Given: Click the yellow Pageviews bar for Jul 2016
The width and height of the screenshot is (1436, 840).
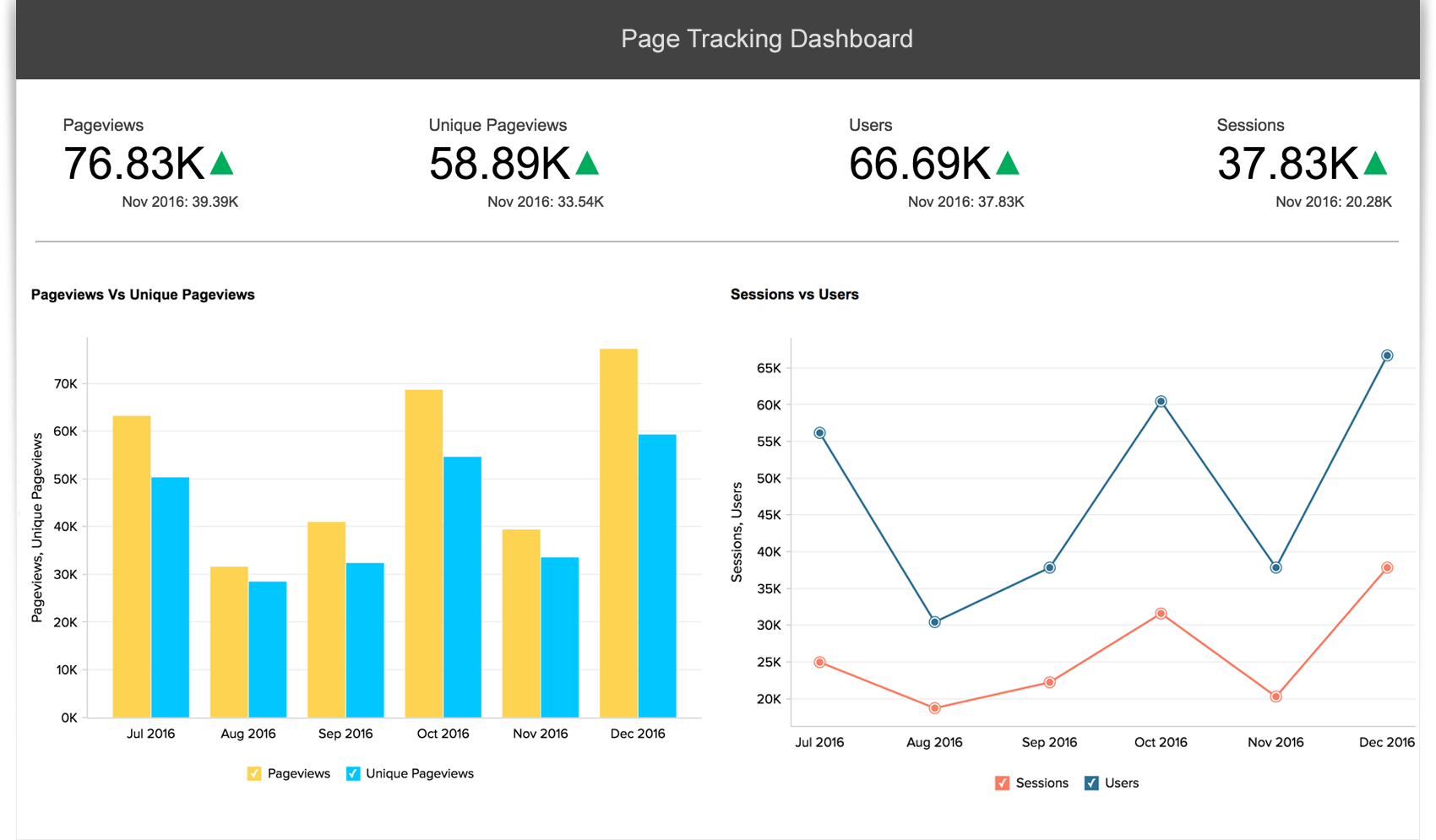Looking at the screenshot, I should tap(132, 566).
